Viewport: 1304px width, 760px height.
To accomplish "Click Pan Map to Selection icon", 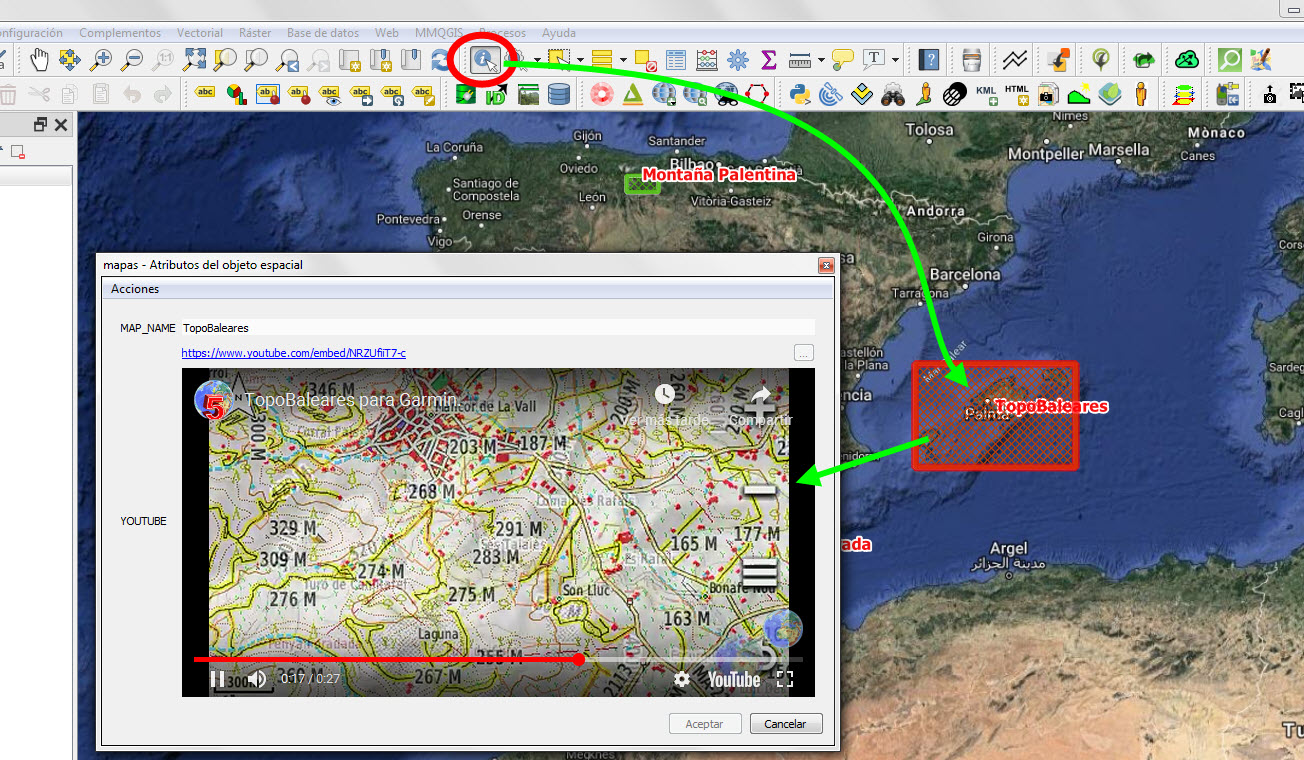I will [x=69, y=60].
